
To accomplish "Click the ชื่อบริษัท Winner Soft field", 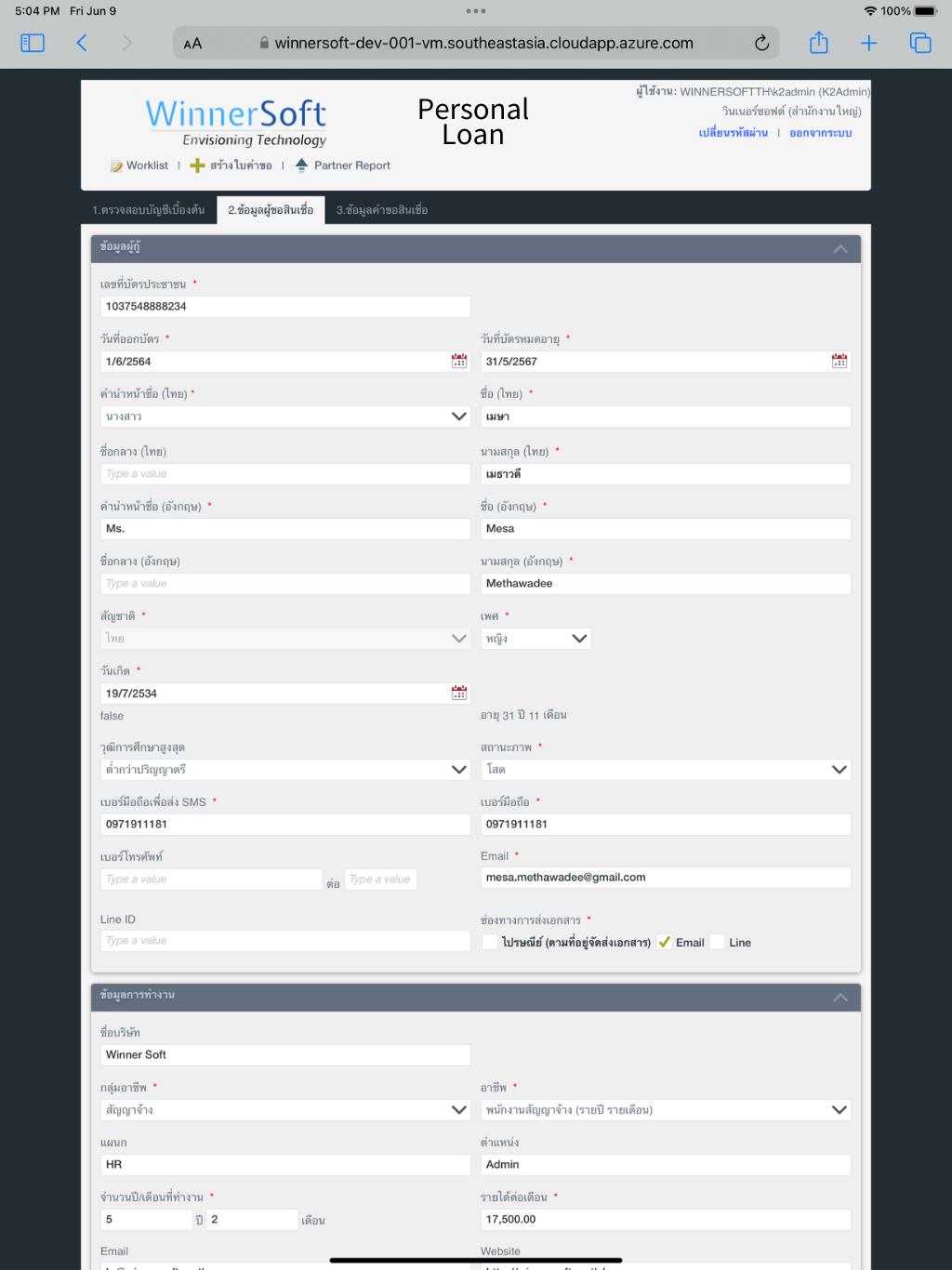I will (285, 1055).
